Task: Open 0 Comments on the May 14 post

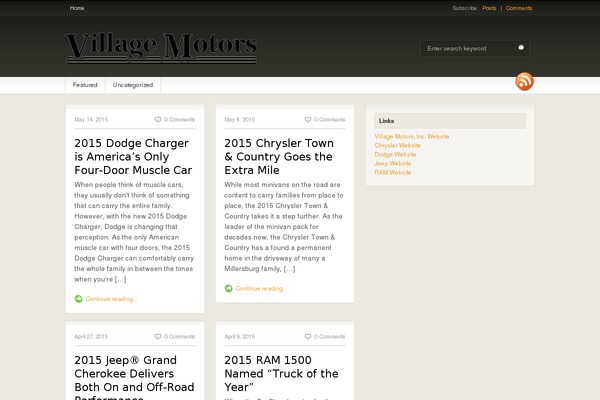Action: click(179, 119)
